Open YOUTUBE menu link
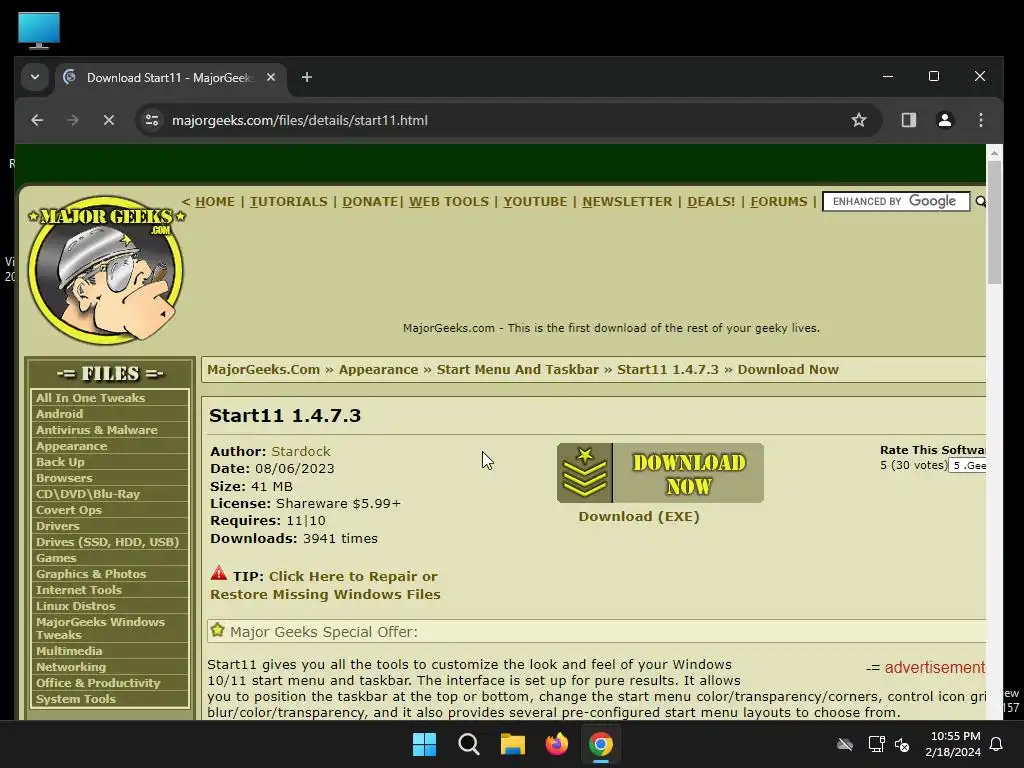The width and height of the screenshot is (1024, 768). (535, 202)
